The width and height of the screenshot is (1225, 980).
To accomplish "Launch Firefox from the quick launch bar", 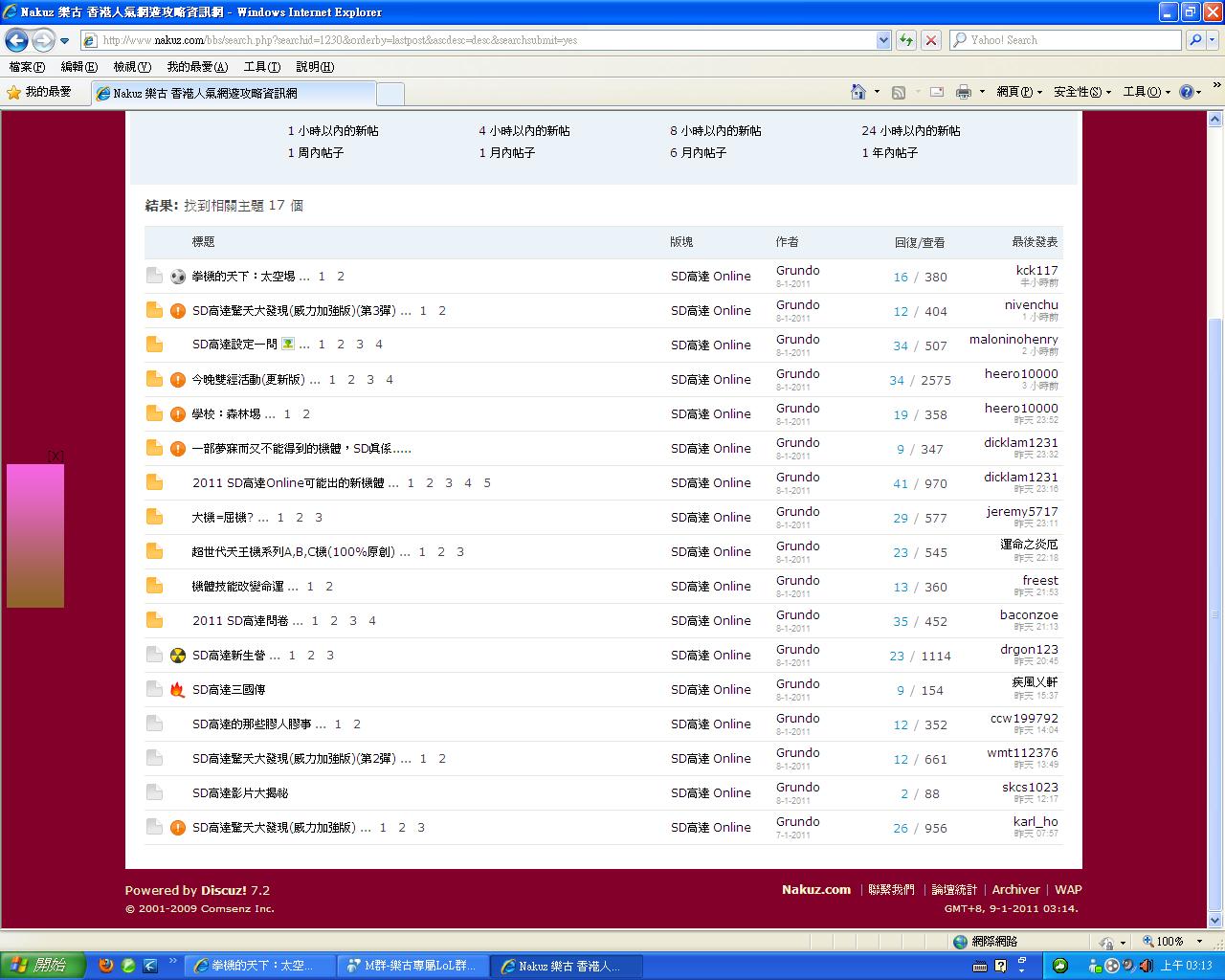I will tap(106, 966).
